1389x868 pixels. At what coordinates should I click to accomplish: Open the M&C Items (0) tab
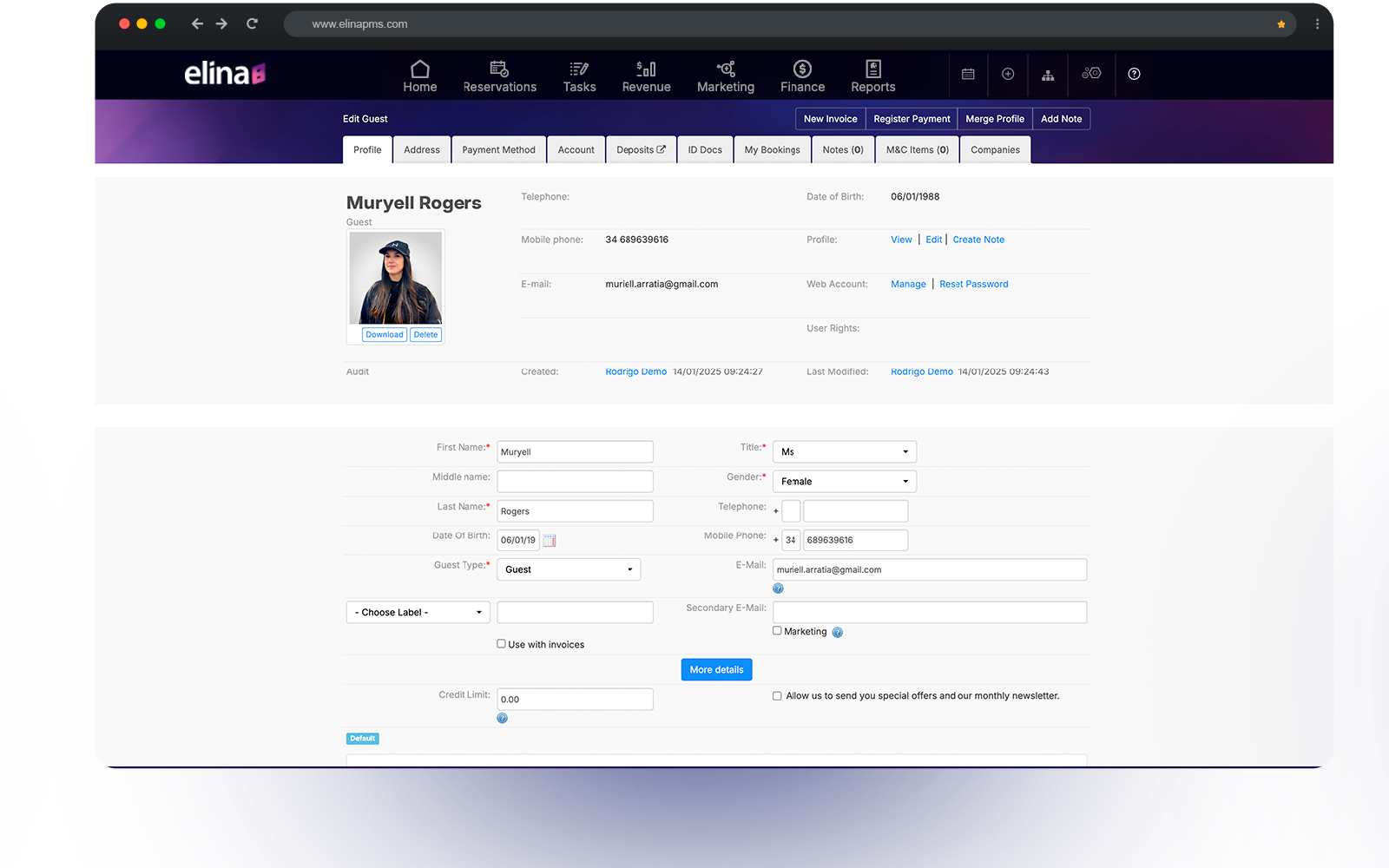[x=918, y=150]
